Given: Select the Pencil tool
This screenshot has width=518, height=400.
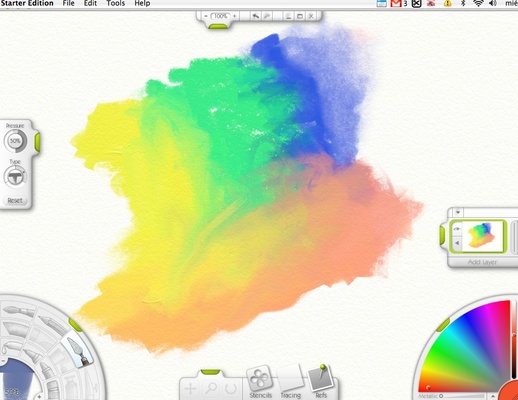Looking at the screenshot, I should click(x=51, y=324).
